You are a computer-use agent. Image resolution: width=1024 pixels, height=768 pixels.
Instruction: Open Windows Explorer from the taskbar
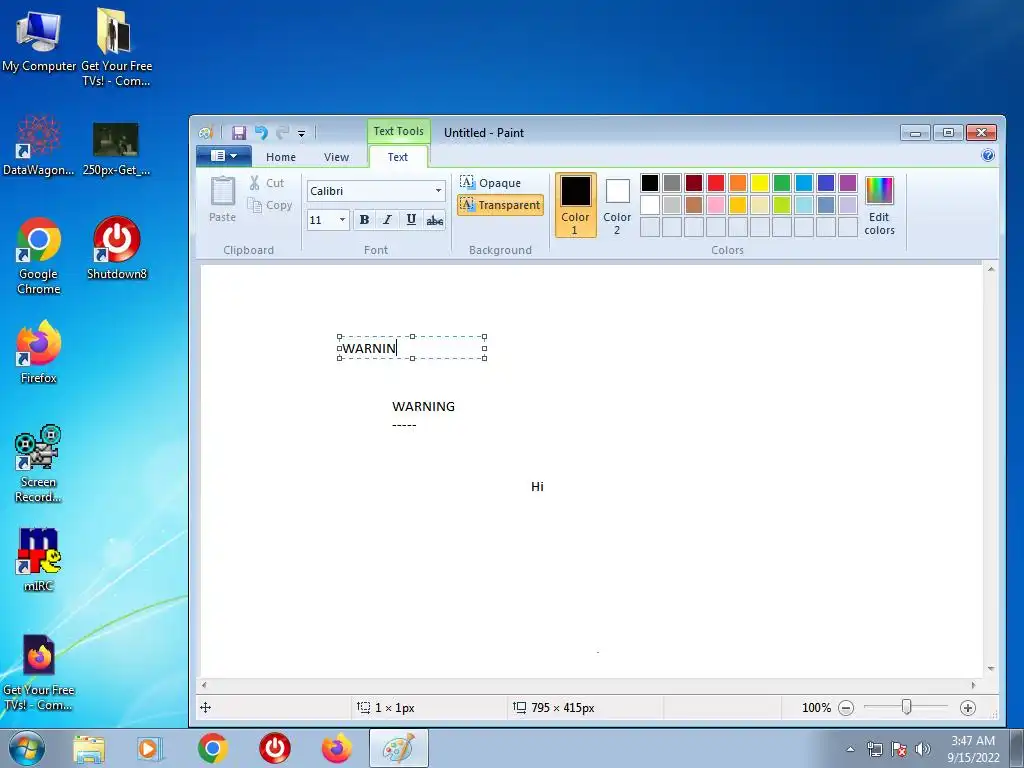(x=89, y=749)
